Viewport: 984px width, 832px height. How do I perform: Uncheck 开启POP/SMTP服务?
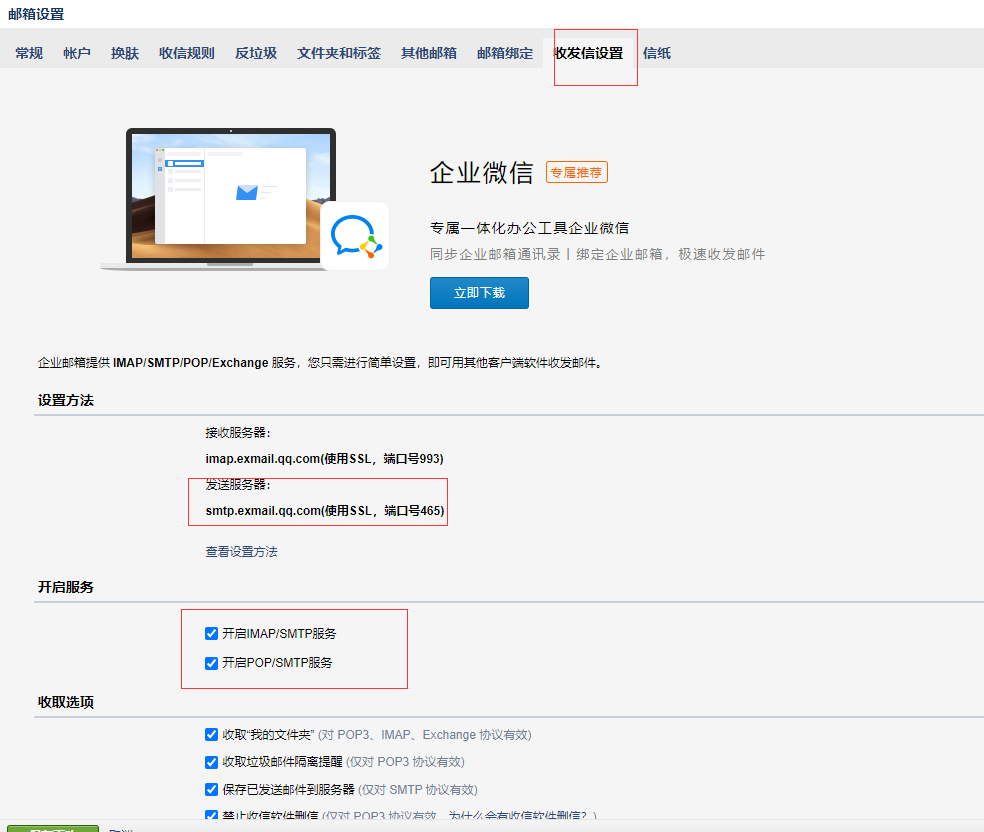(x=211, y=663)
